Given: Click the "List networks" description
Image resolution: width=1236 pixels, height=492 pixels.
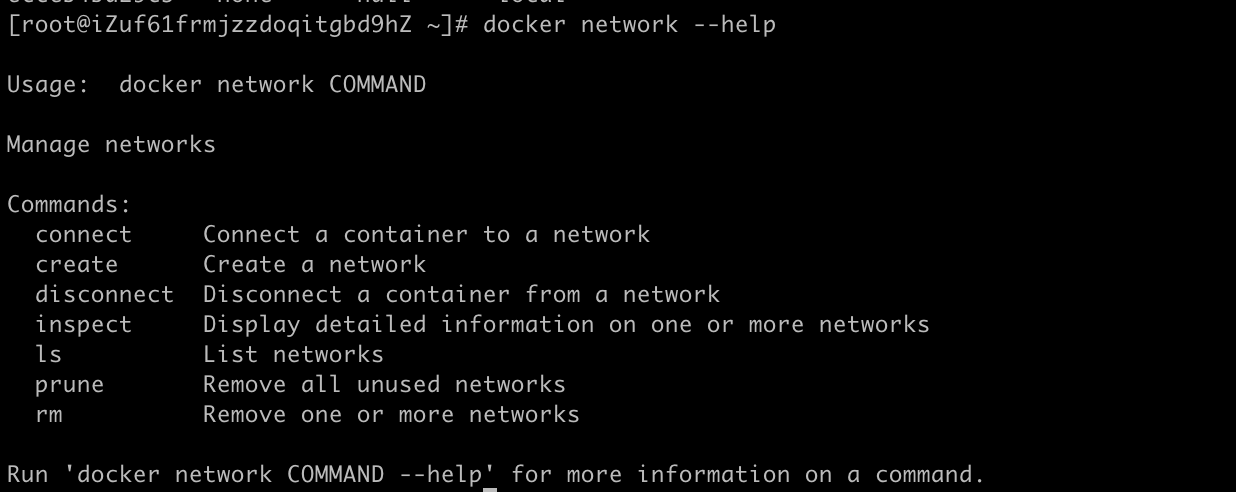Looking at the screenshot, I should click(293, 355).
